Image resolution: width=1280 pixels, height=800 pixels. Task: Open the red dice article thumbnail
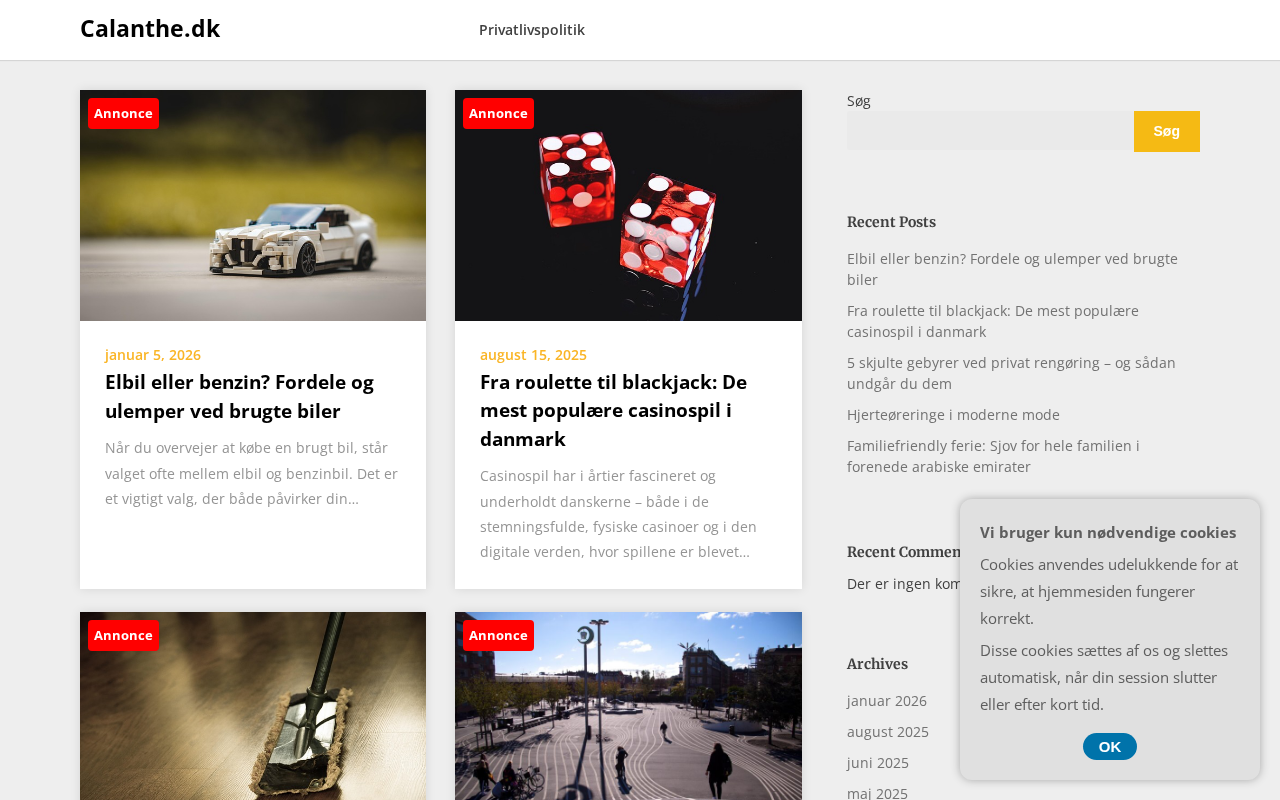(x=628, y=205)
